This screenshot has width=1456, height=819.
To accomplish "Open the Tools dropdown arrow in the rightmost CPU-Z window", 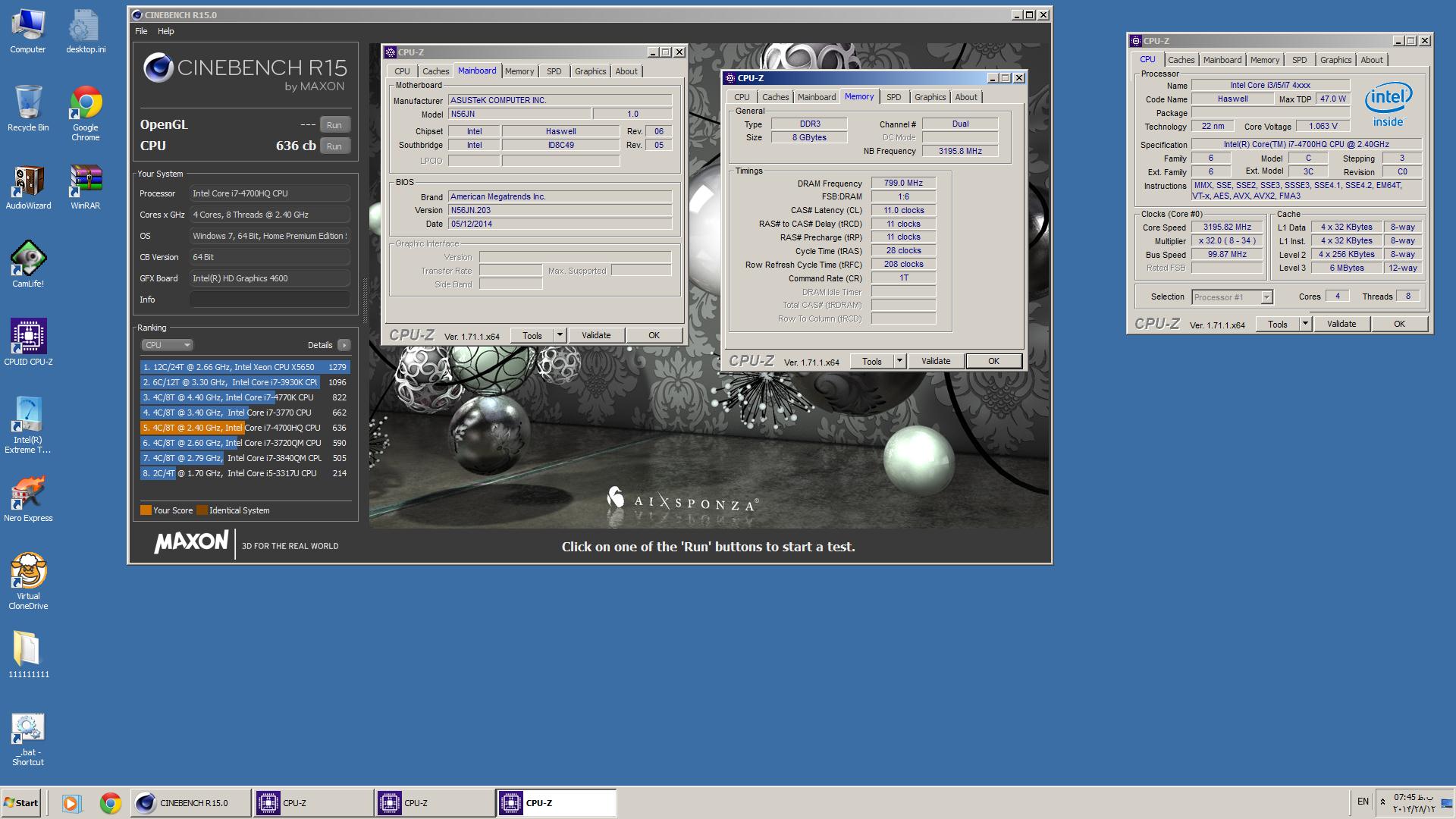I will pos(1305,324).
